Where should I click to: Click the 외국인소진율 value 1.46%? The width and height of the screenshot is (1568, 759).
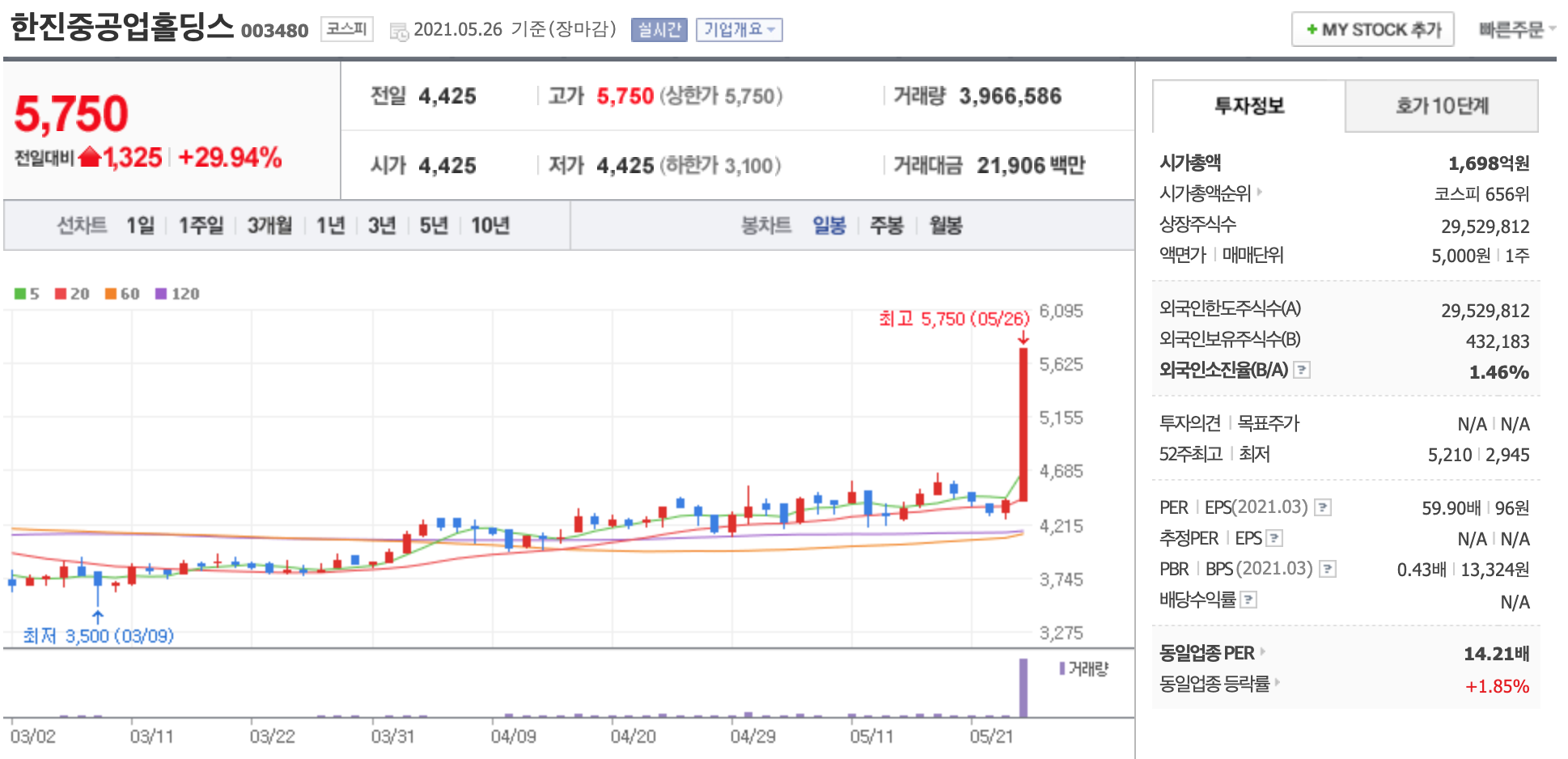click(x=1499, y=372)
